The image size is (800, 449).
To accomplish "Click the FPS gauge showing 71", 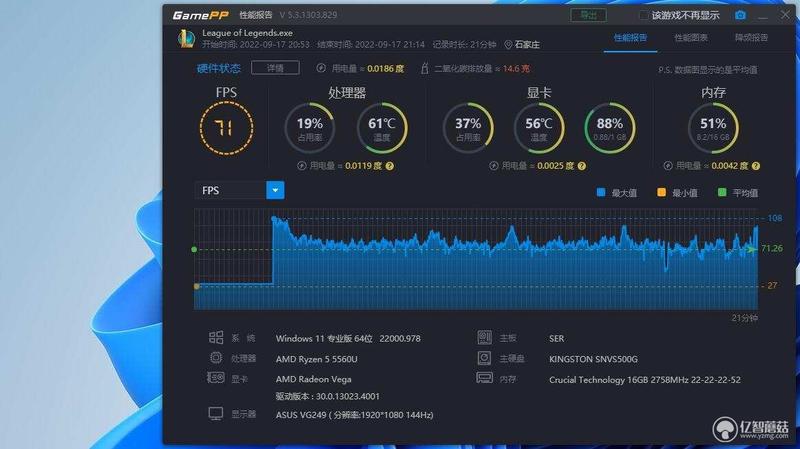I will 226,128.
